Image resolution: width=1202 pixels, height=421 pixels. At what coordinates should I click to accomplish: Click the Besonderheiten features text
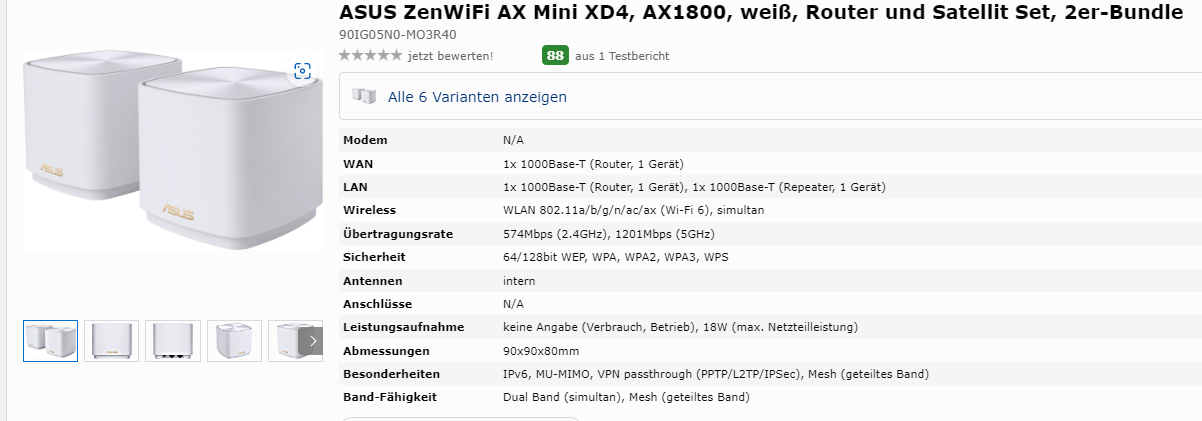[715, 374]
